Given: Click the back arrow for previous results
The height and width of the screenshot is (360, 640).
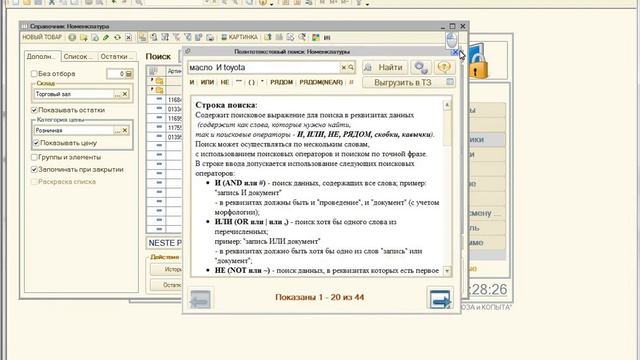Looking at the screenshot, I should click(200, 300).
